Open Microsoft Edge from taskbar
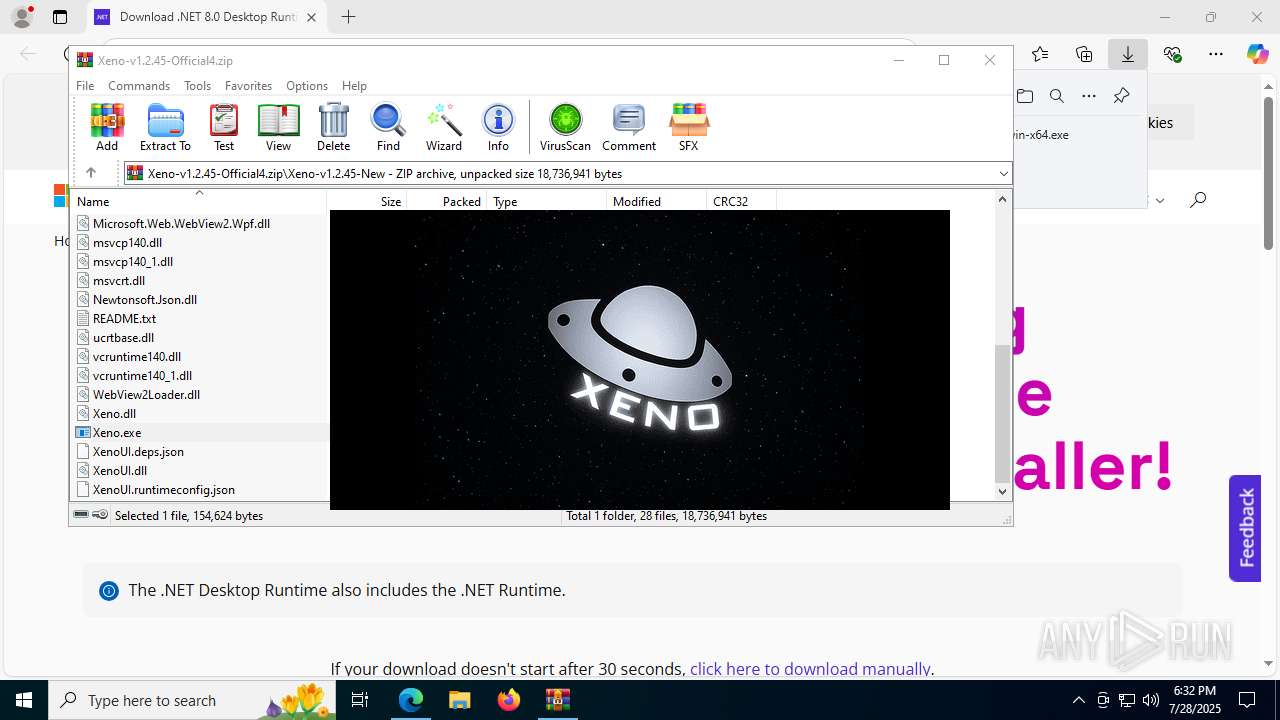This screenshot has width=1280, height=720. (411, 700)
